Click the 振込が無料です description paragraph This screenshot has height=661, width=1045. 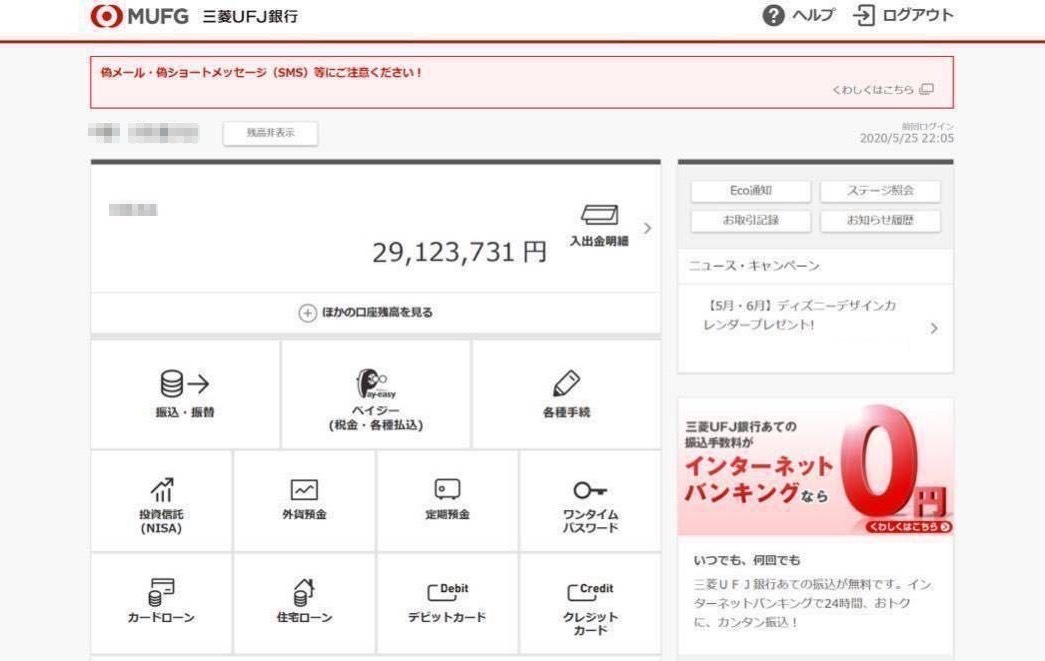[813, 604]
